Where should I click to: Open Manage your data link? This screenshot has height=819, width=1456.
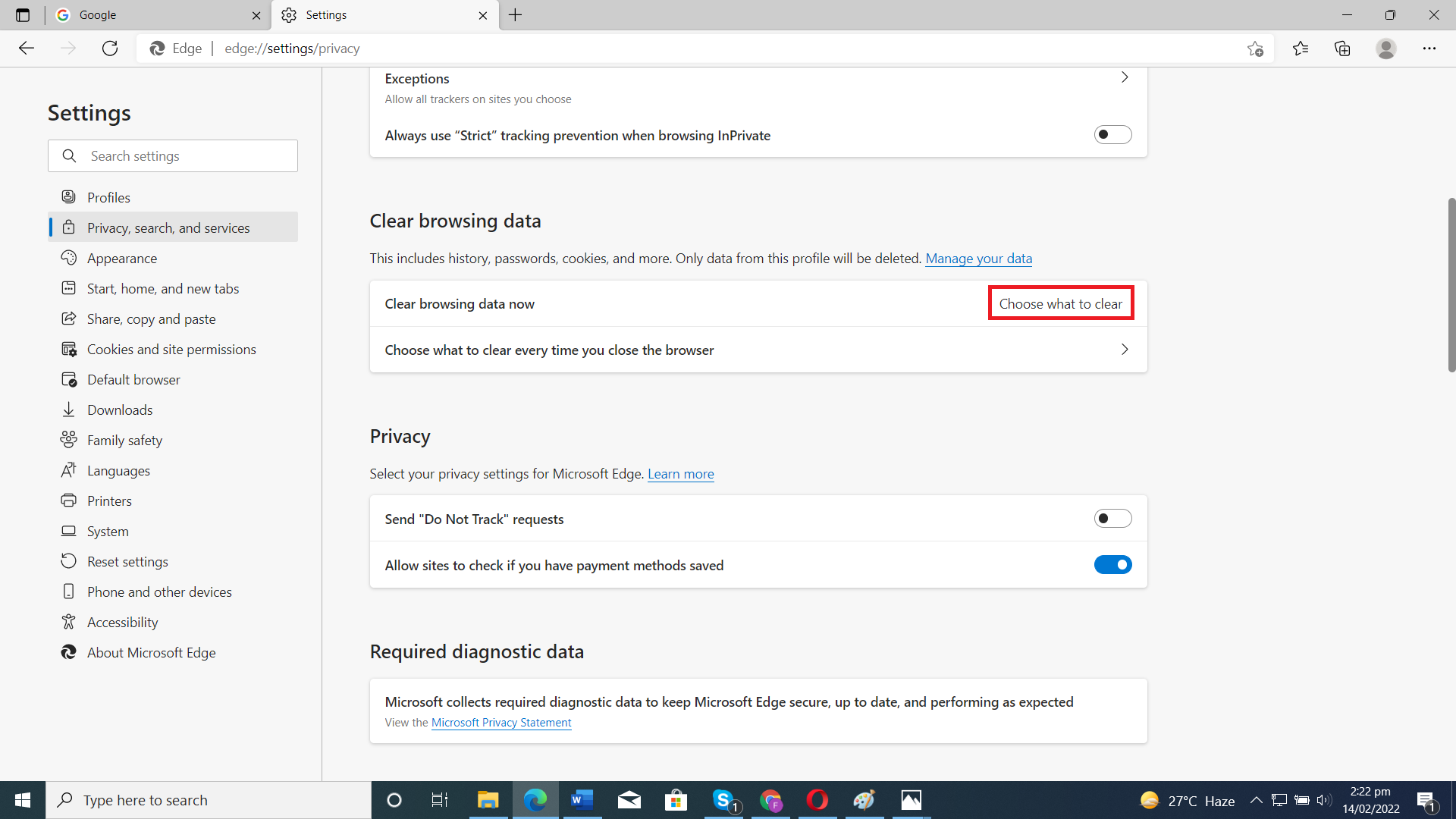(979, 258)
